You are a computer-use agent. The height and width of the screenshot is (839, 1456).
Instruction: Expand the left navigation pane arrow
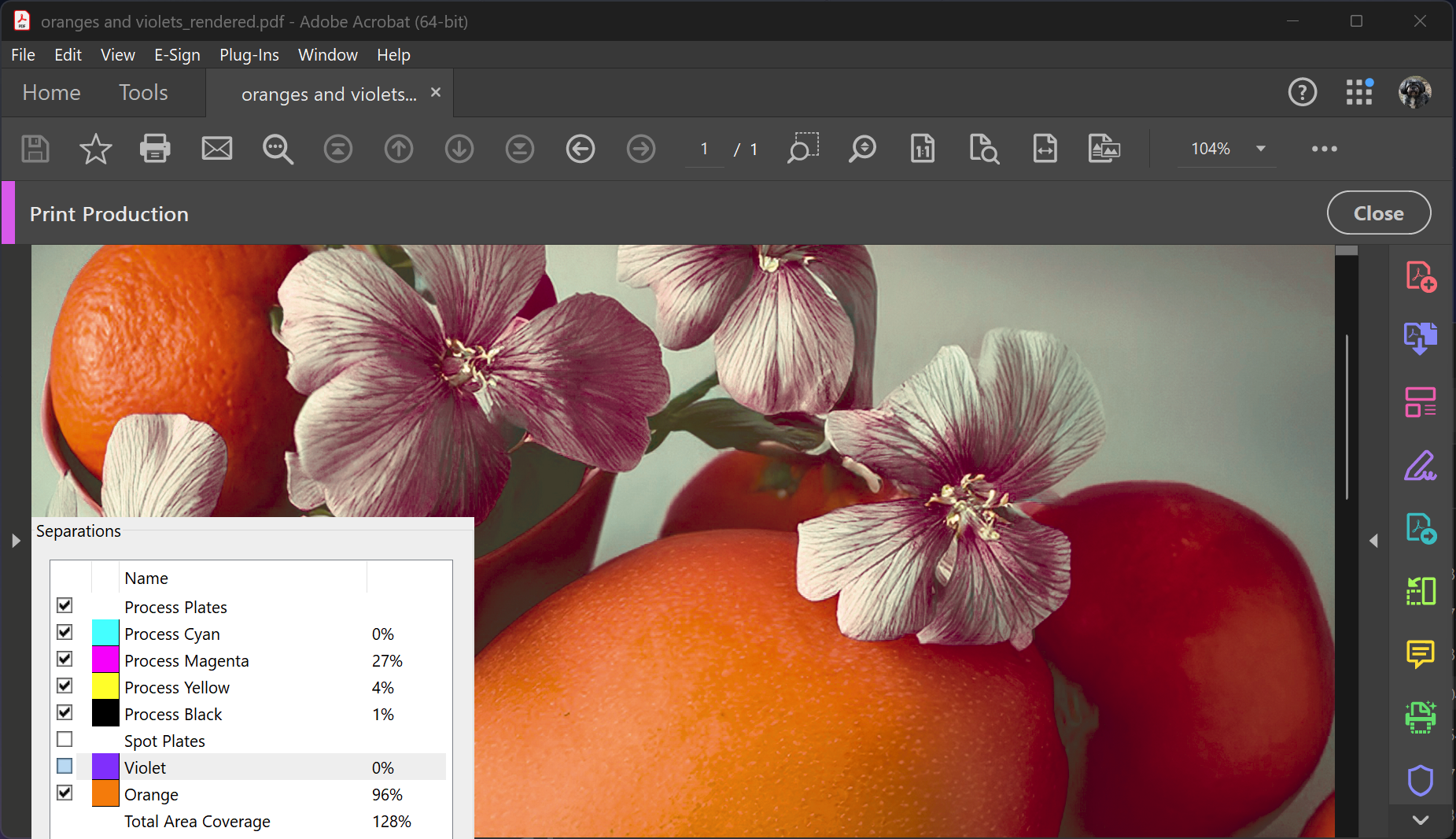coord(16,541)
